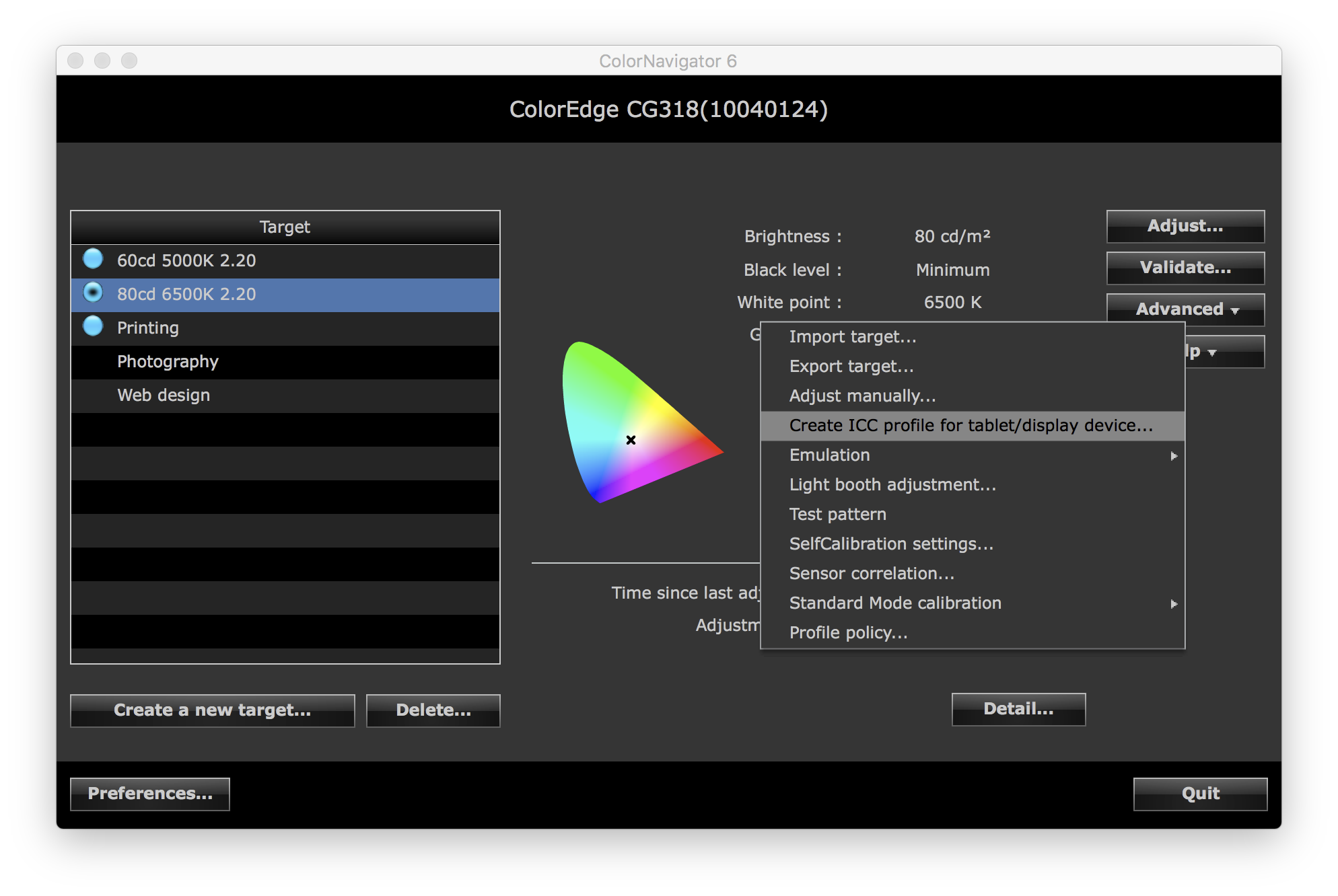Select the Photography target
This screenshot has height=896, width=1338.
(285, 362)
